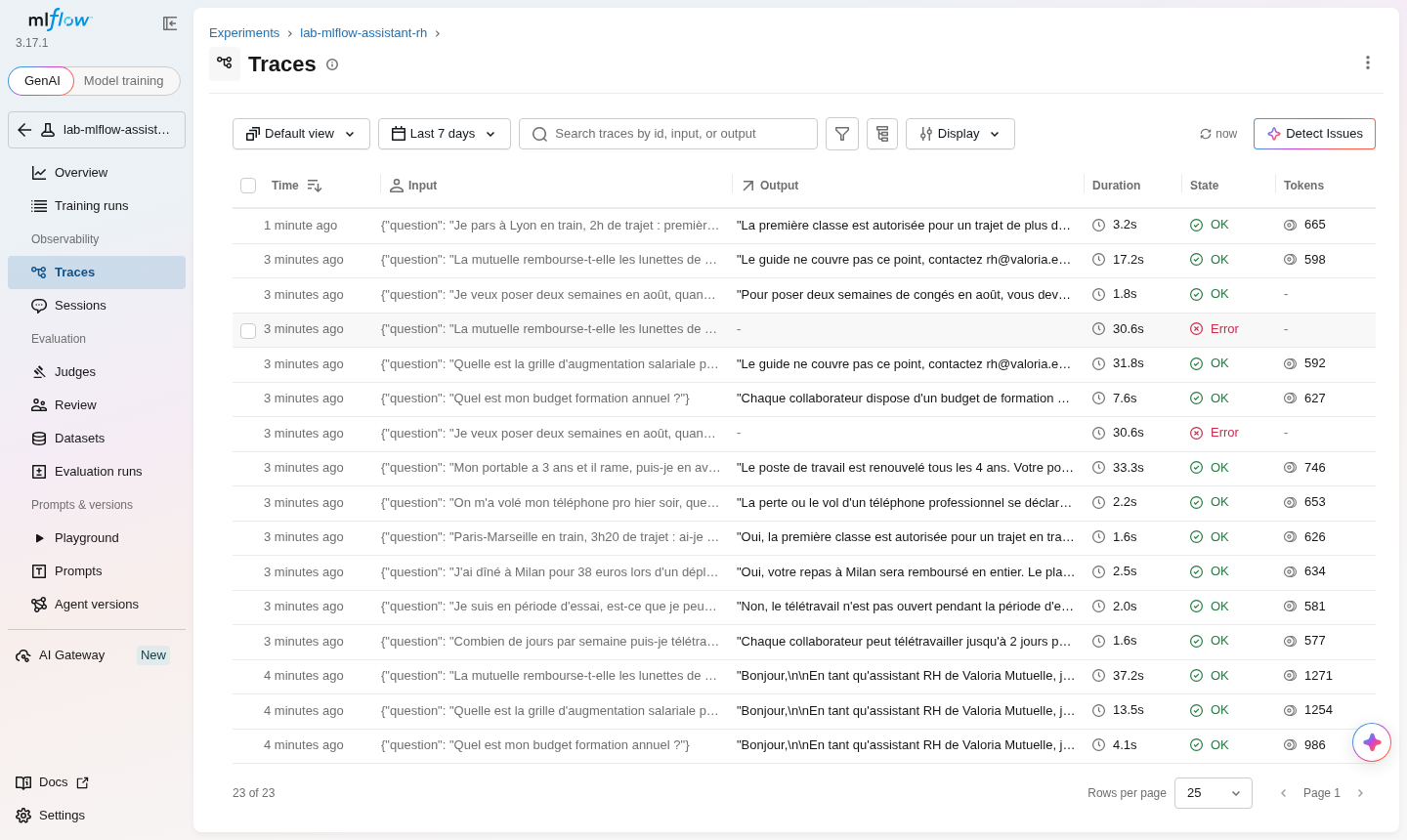The width and height of the screenshot is (1407, 840).
Task: Follow the Experiments breadcrumb link
Action: [244, 33]
